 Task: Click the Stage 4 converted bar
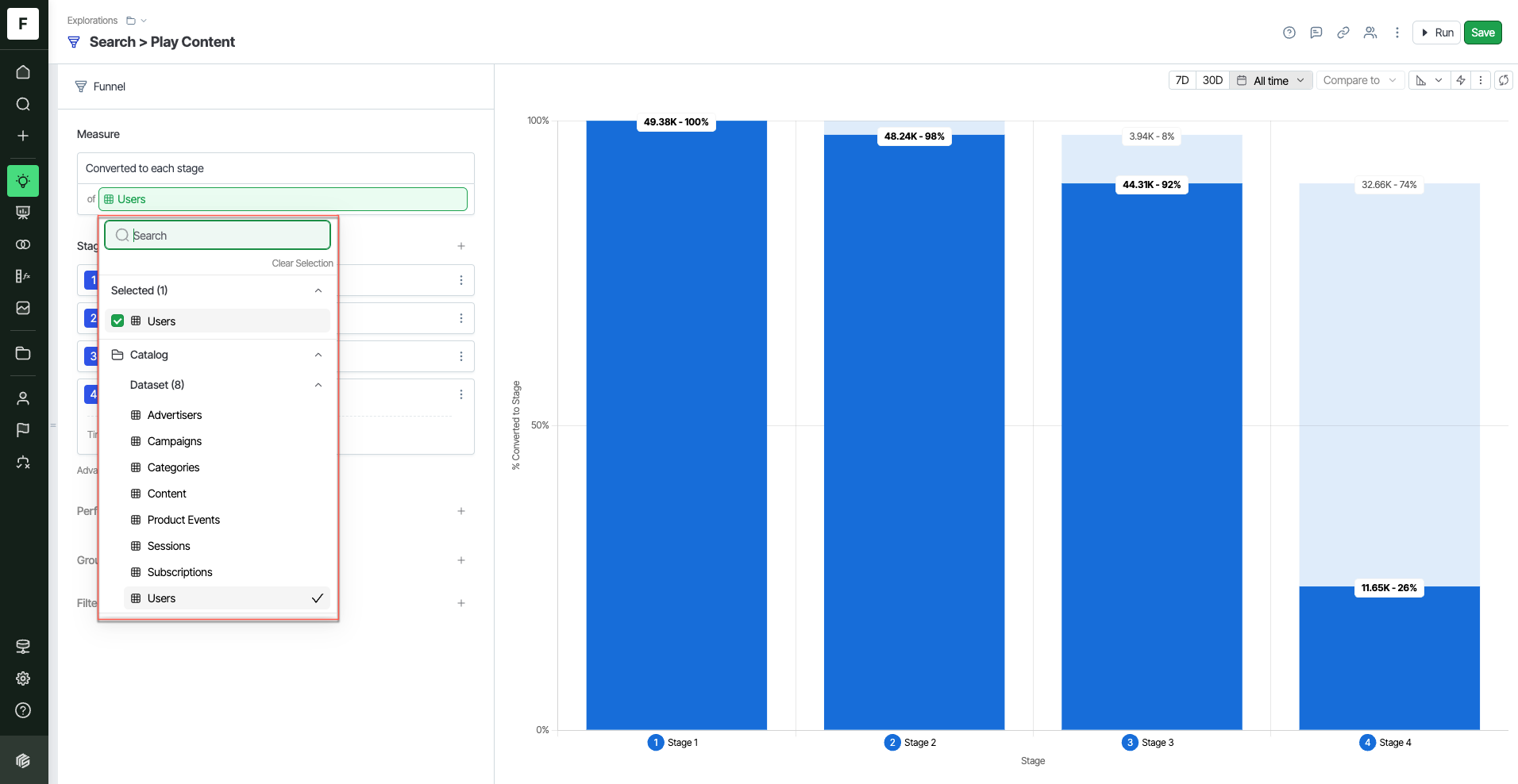pos(1389,659)
